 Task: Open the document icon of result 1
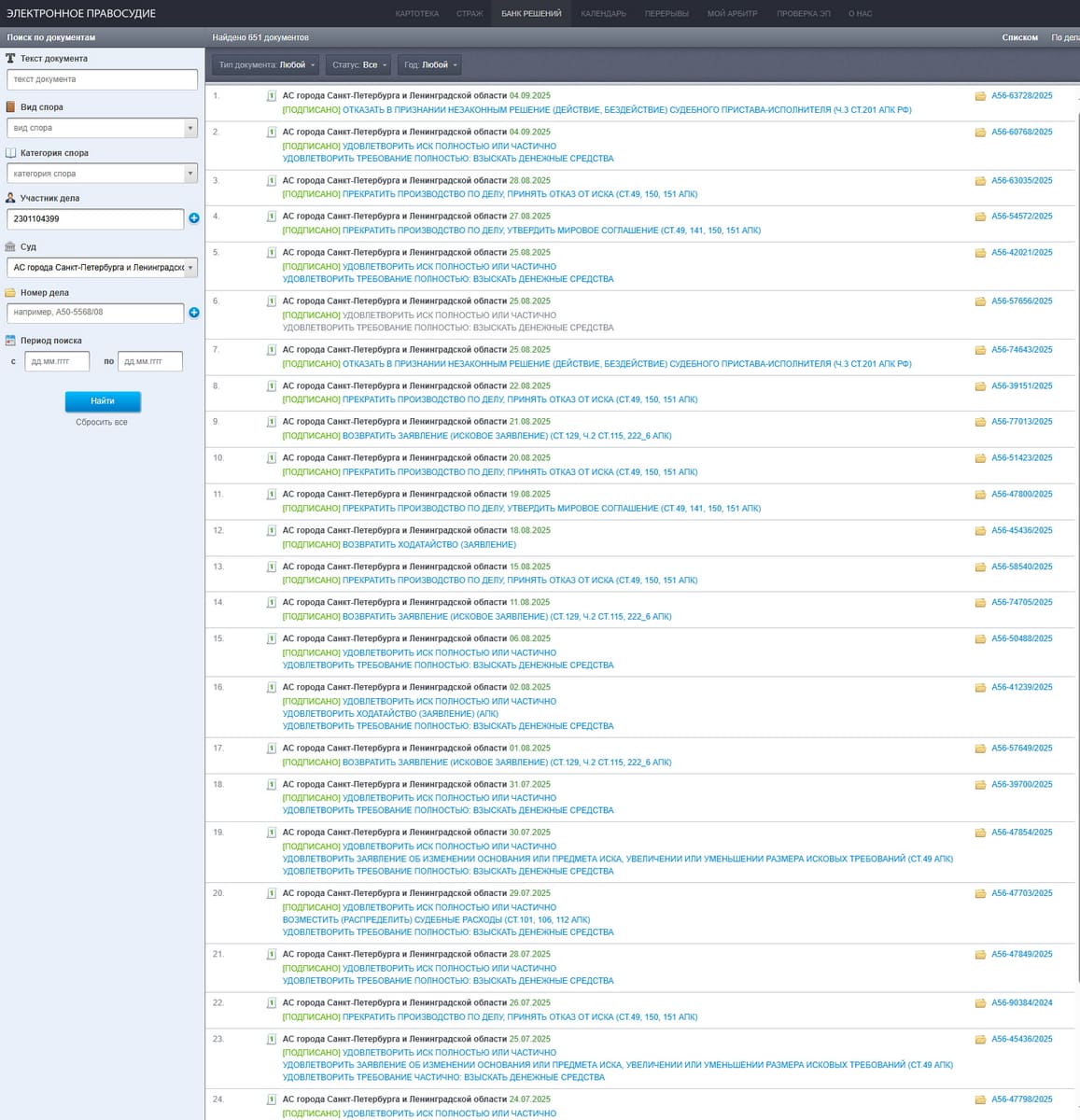272,96
